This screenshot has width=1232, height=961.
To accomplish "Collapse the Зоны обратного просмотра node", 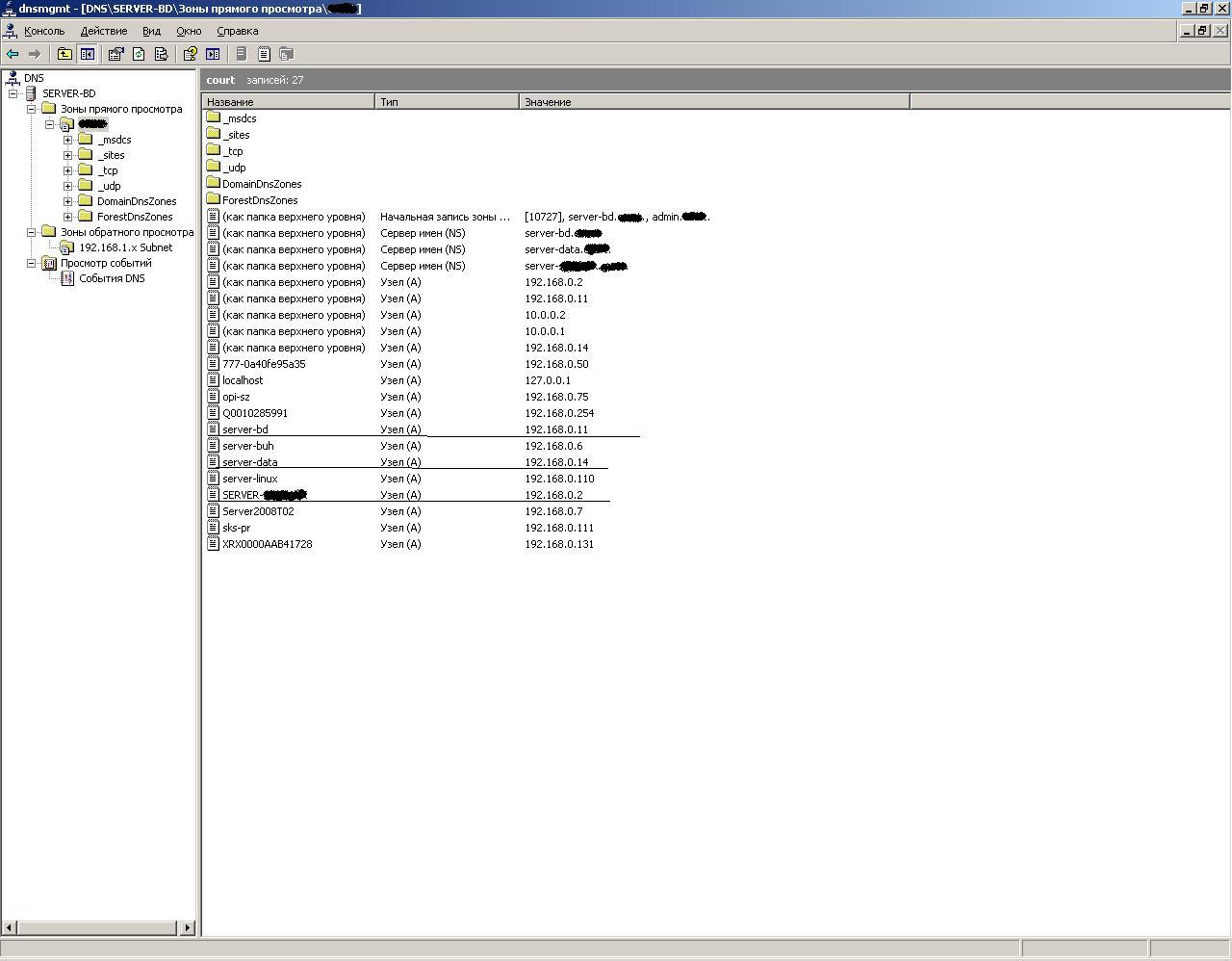I will [x=31, y=232].
